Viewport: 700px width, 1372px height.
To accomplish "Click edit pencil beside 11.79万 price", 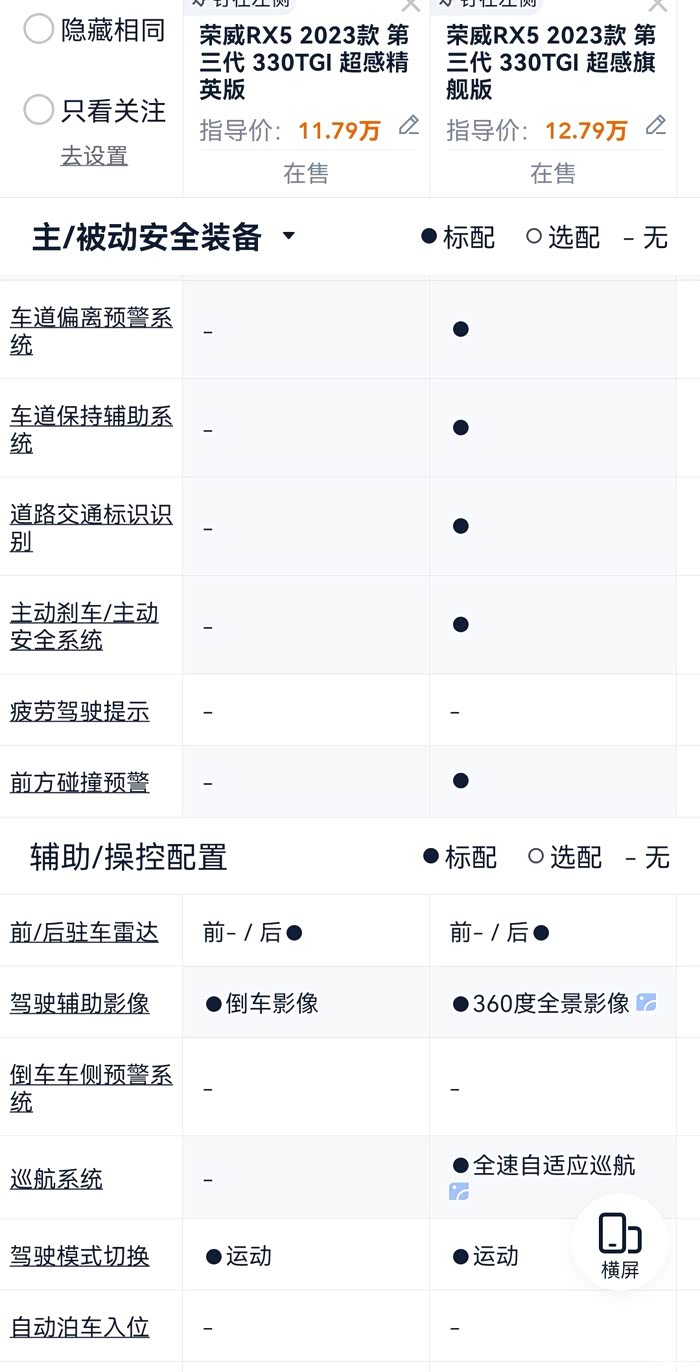I will 409,126.
